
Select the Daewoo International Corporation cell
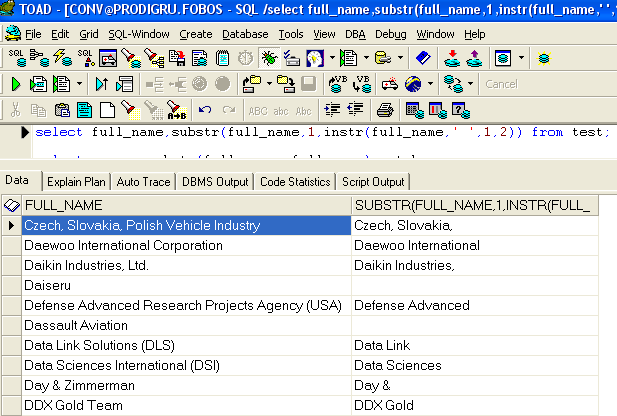click(186, 246)
